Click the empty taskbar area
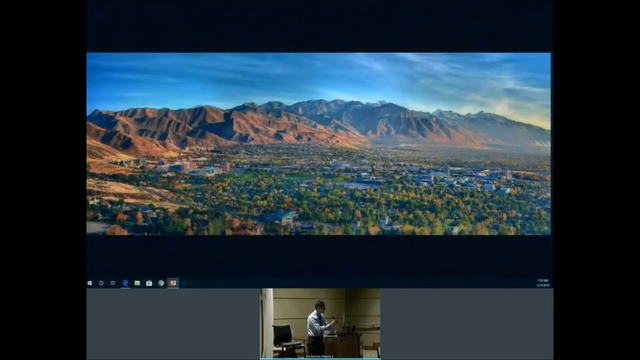This screenshot has width=640, height=360. tap(355, 283)
